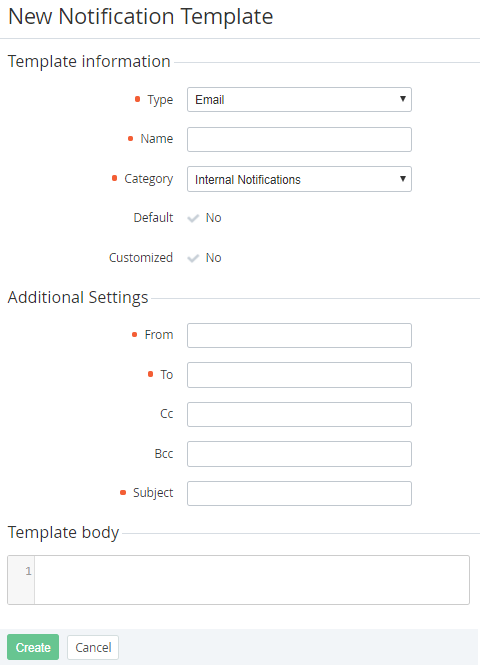485x670 pixels.
Task: Cancel the new notification template
Action: (x=93, y=647)
